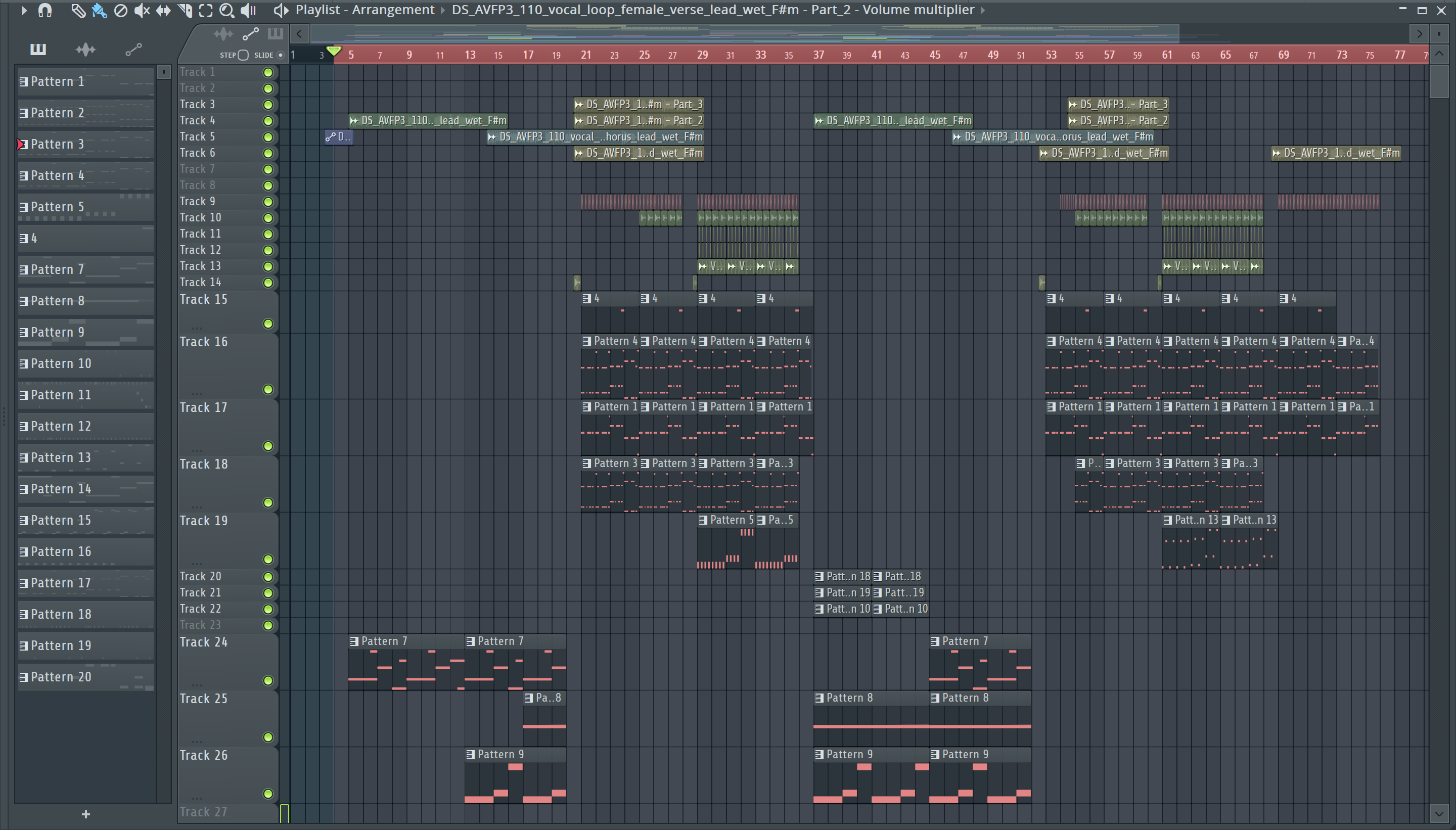Expand arrow after Playlist - Arrangement breadcrumb
Viewport: 1456px width, 830px height.
[443, 10]
